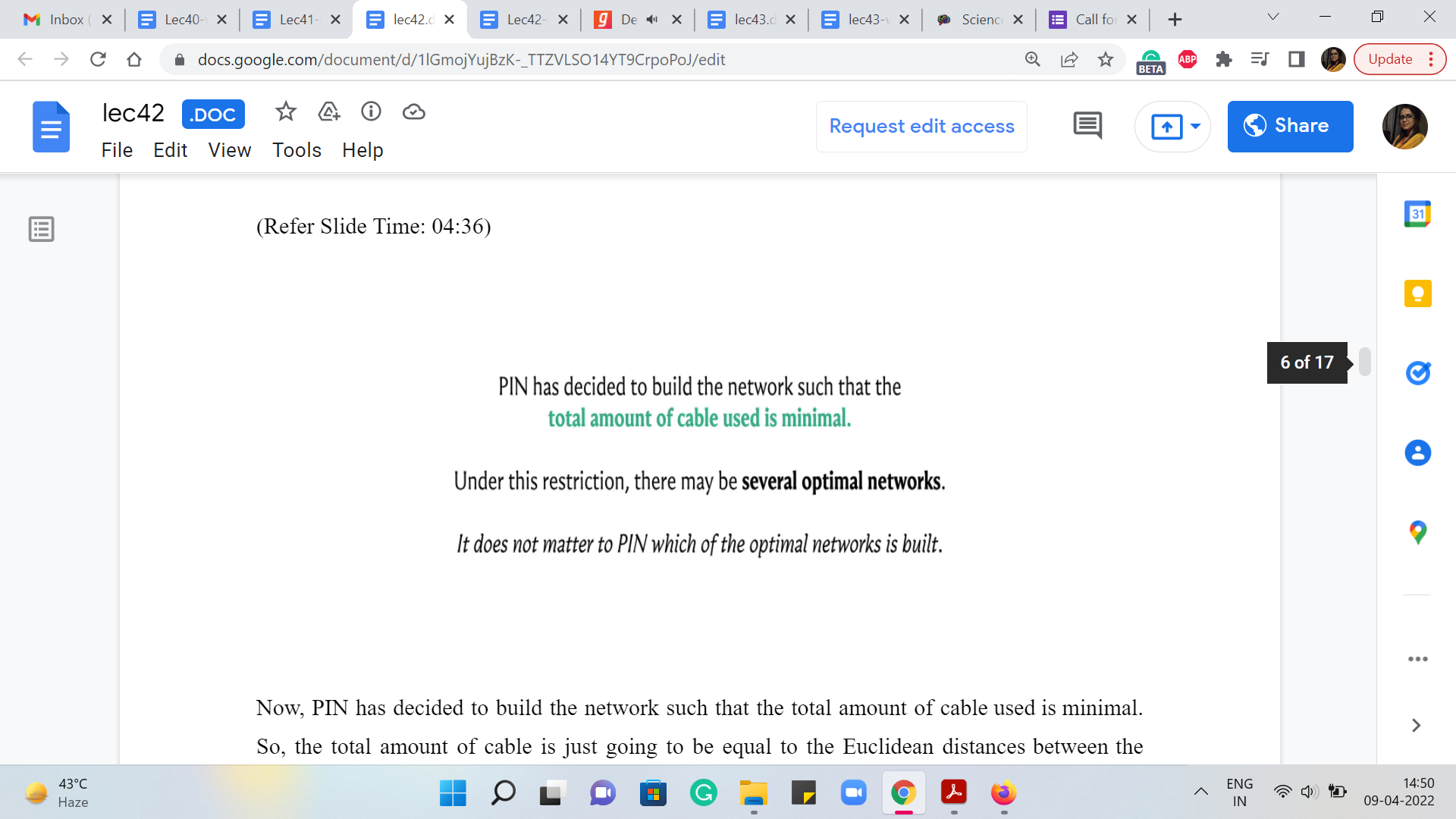Viewport: 1456px width, 819px height.
Task: Open Google Tasks in side panel
Action: [1417, 373]
